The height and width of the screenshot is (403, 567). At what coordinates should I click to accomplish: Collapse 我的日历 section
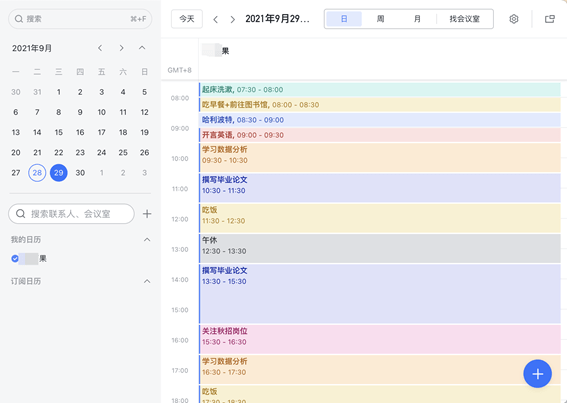pos(147,239)
